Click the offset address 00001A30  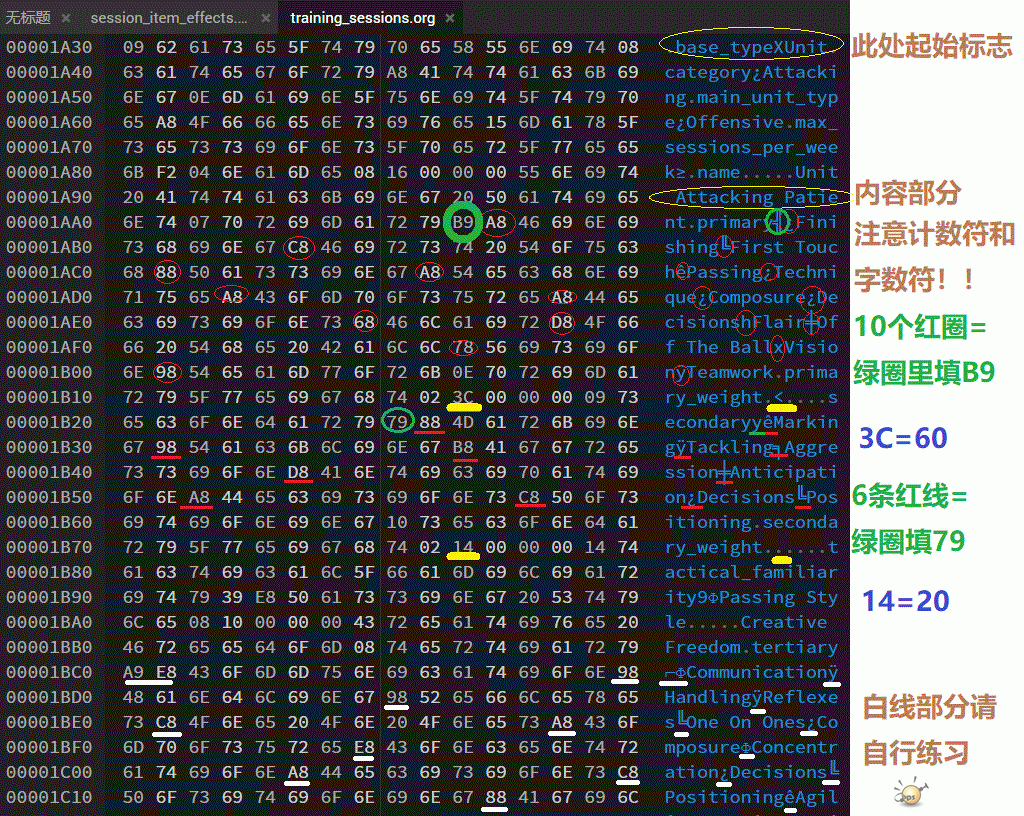point(49,47)
